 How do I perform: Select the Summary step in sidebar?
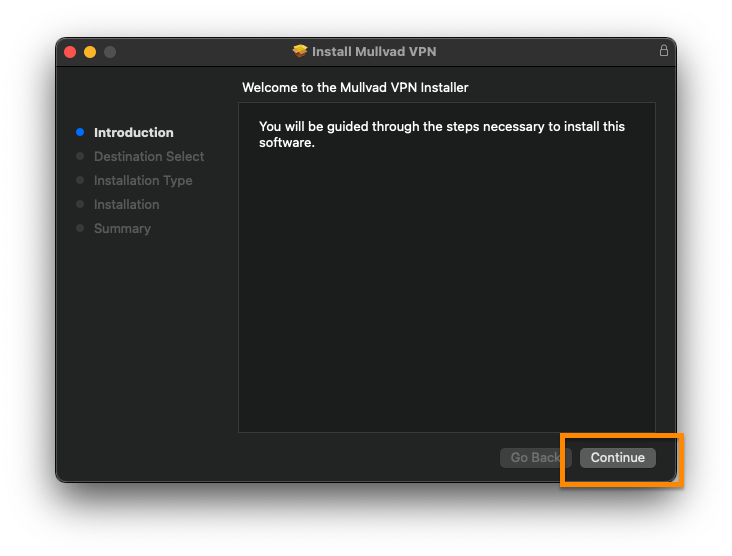click(x=122, y=228)
